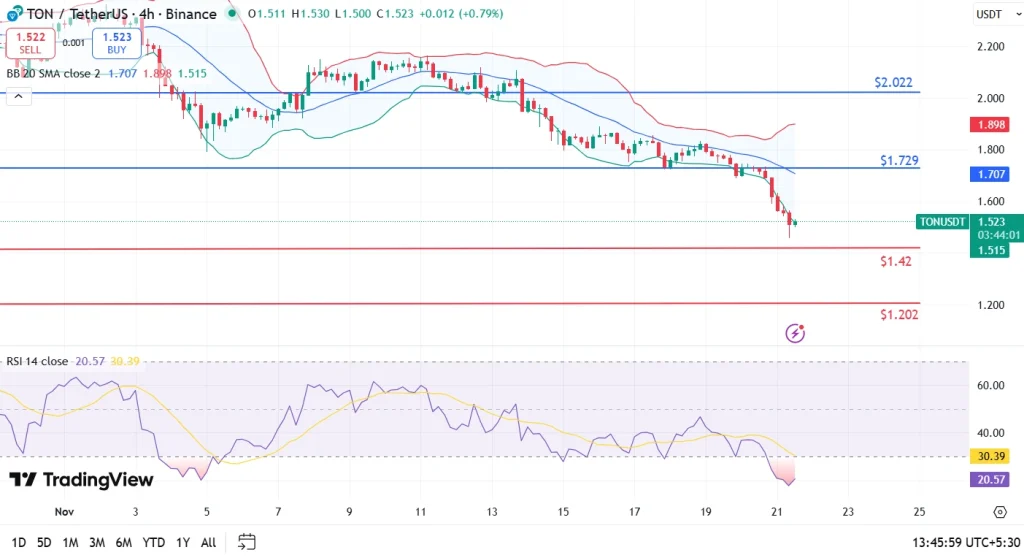Switch to the 3M time range
Screen dimensions: 1024x558
tap(97, 542)
